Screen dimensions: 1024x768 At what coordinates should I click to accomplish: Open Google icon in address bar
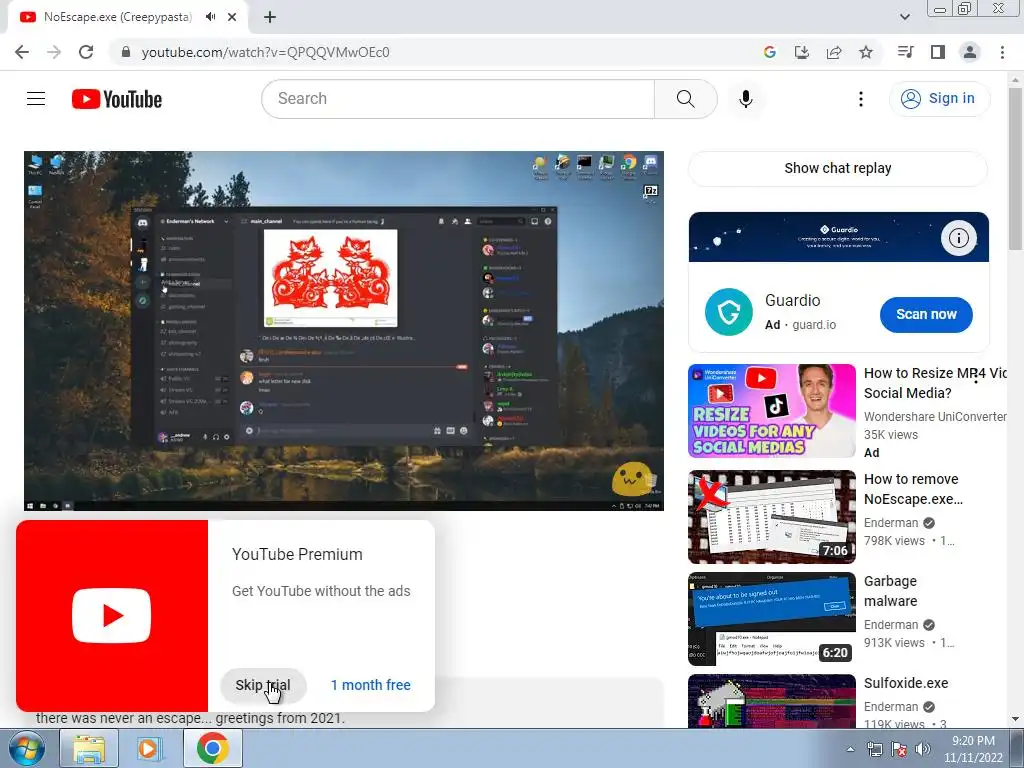coord(770,52)
